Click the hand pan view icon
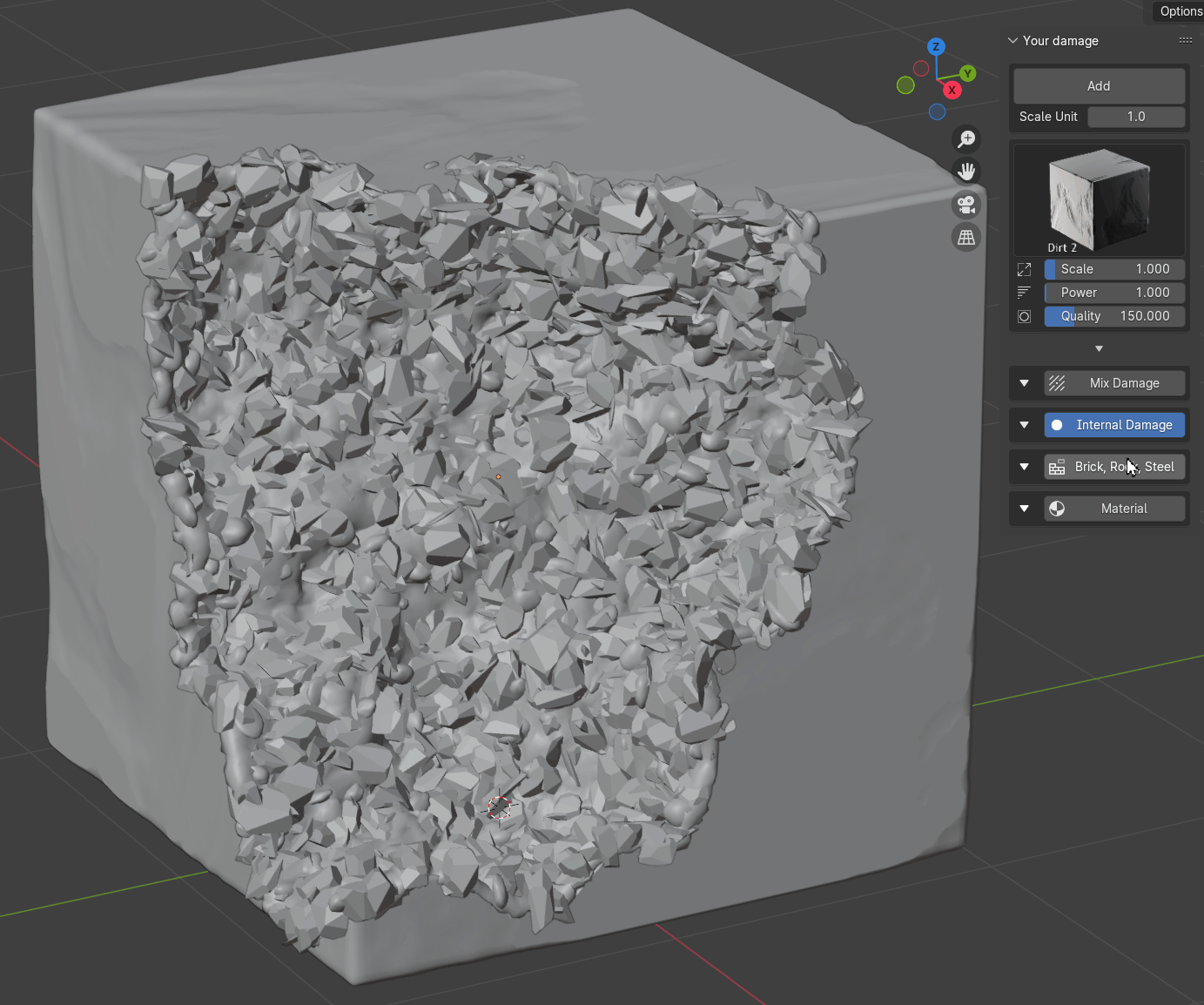 click(x=966, y=172)
